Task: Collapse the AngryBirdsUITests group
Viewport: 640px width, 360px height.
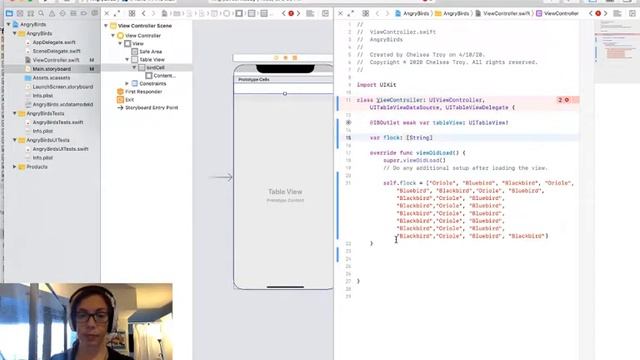Action: [x=15, y=140]
